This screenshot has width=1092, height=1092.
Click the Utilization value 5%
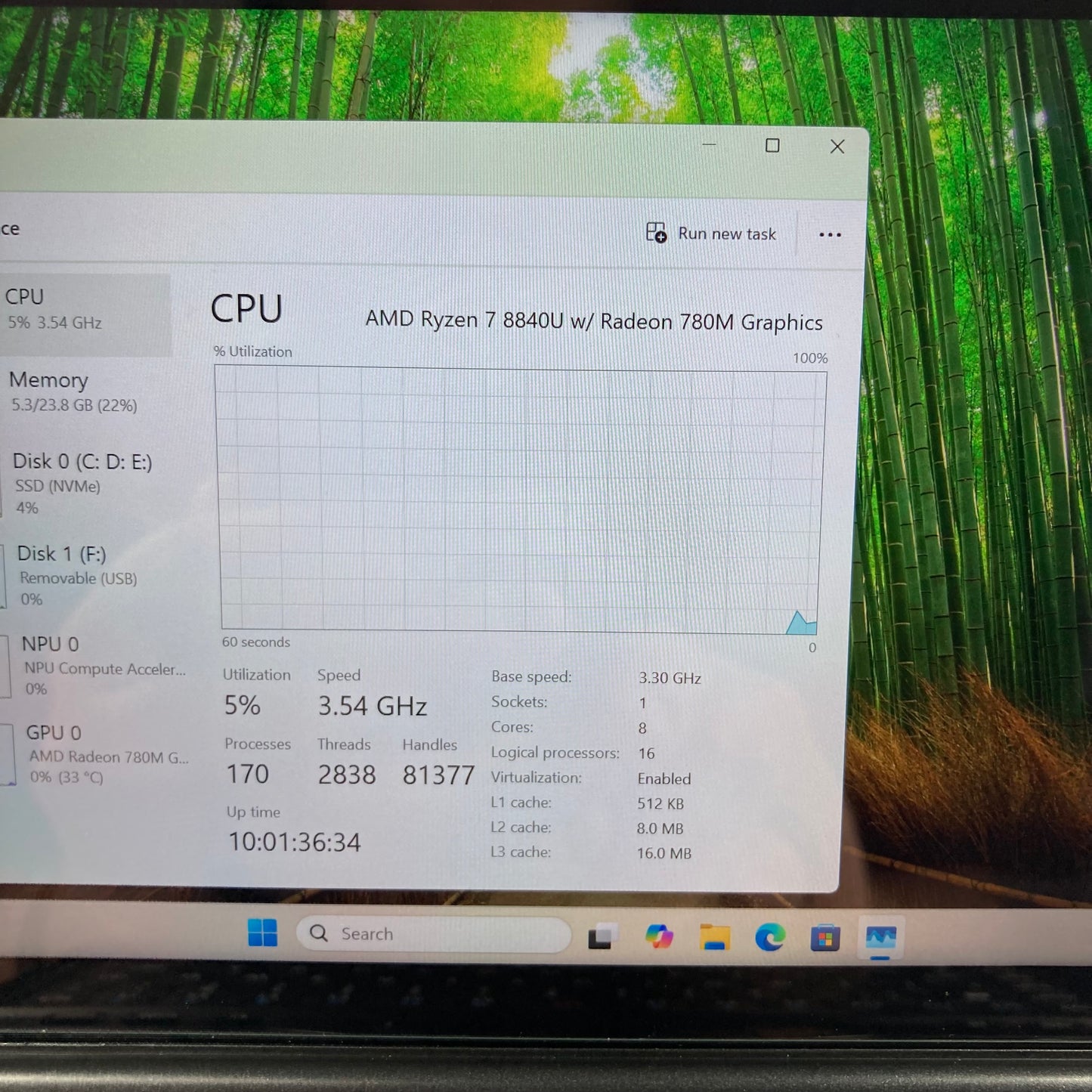[242, 705]
